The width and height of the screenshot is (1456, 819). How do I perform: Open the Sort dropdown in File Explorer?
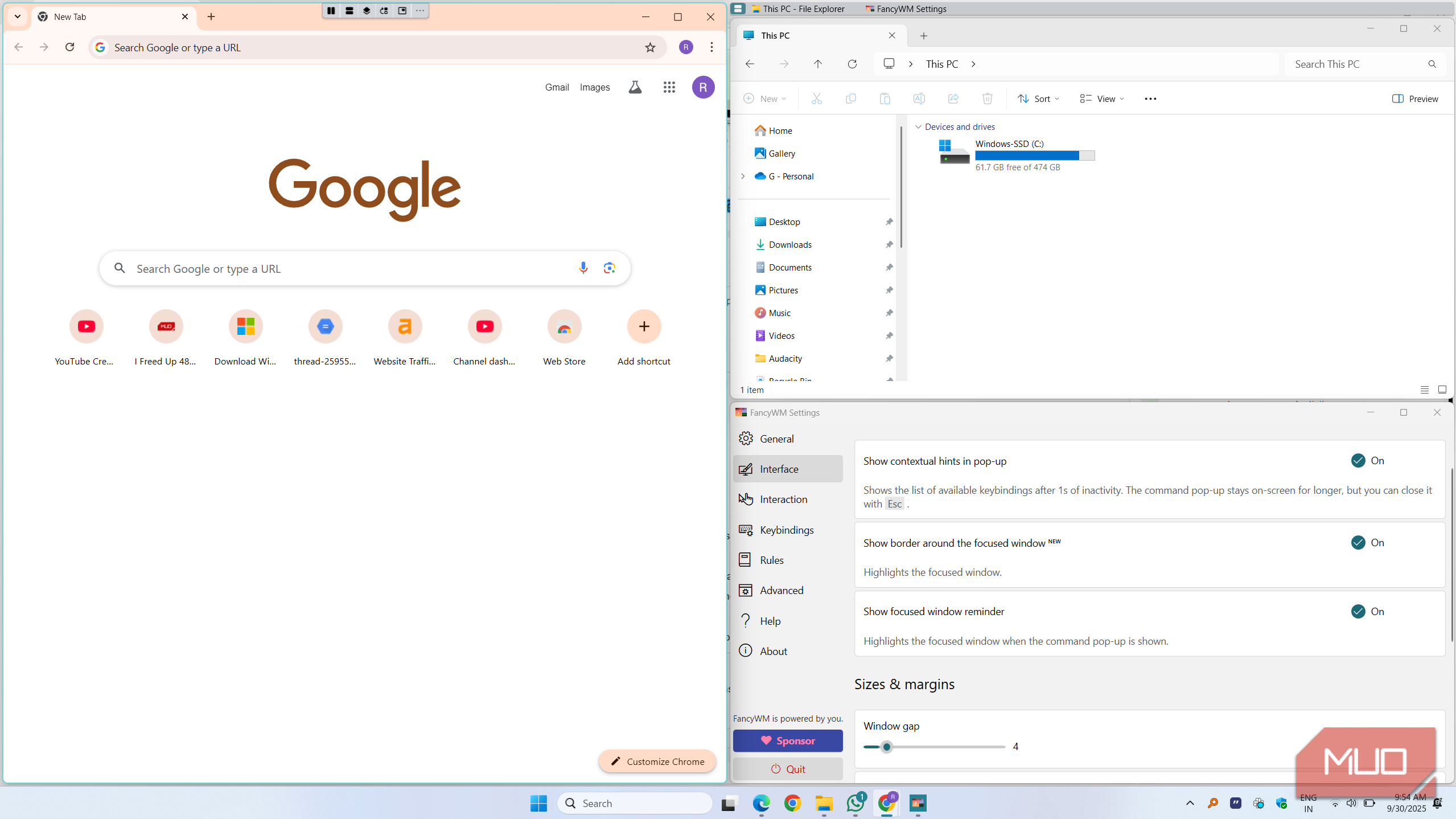click(x=1038, y=99)
